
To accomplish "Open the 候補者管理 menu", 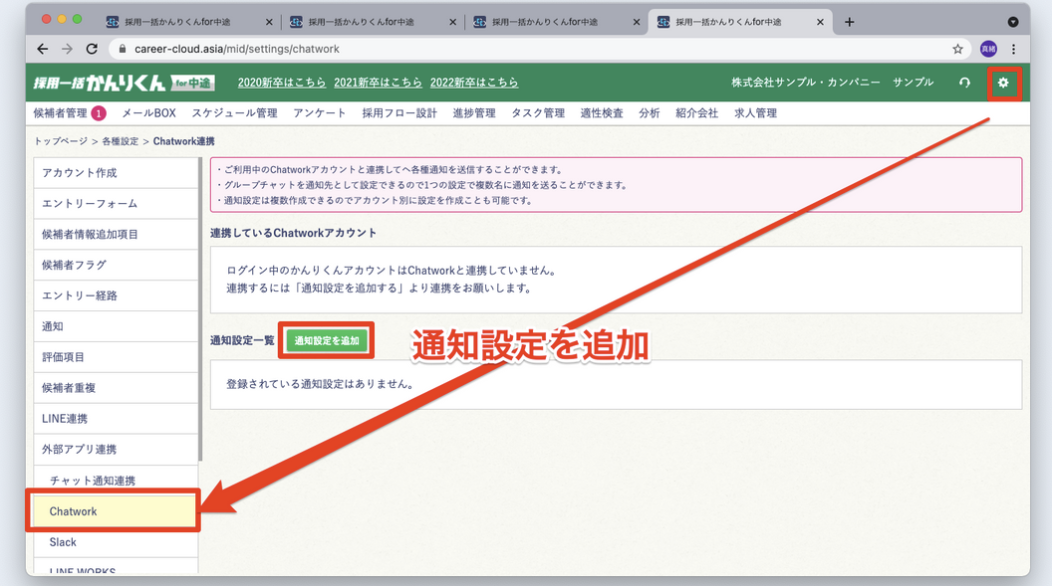I will pyautogui.click(x=60, y=113).
